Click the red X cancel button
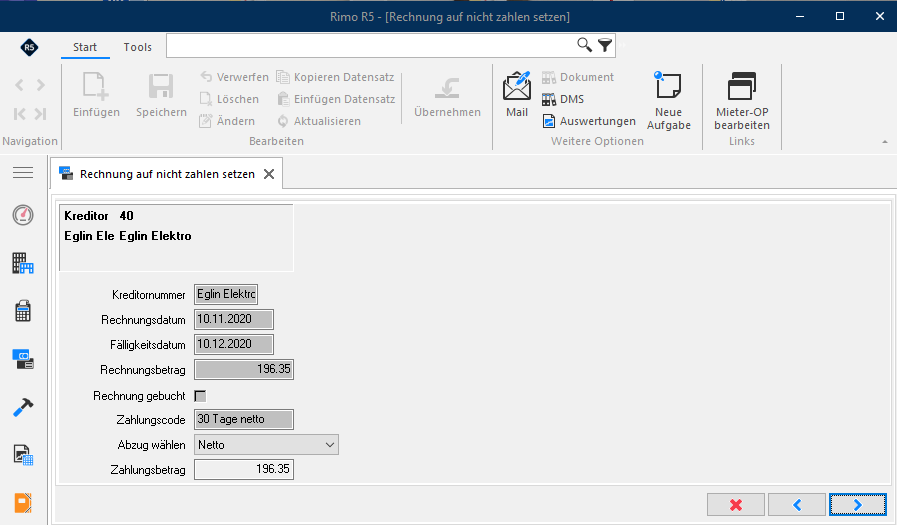Screen dimensions: 897x525 tap(736, 505)
